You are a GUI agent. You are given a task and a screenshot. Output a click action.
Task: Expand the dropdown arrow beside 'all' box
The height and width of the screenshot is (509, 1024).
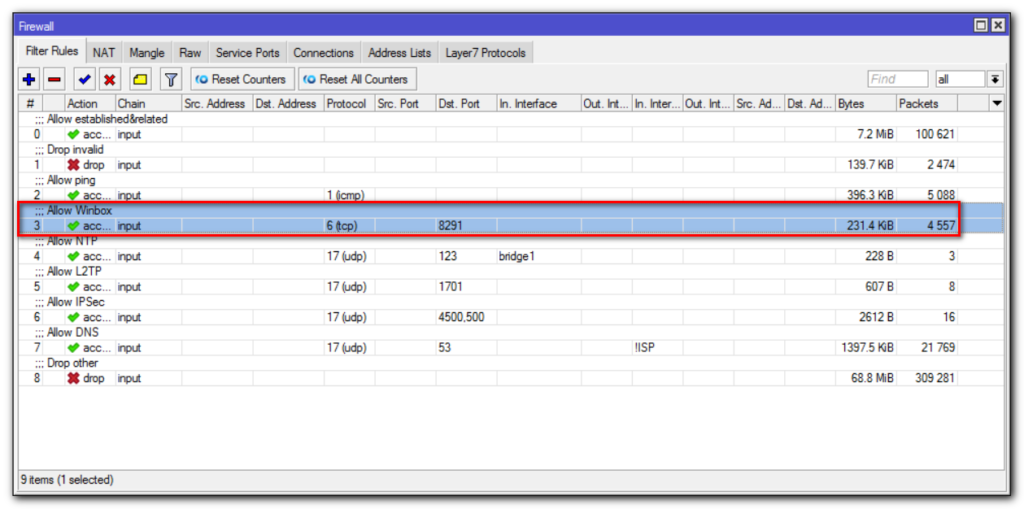click(995, 79)
